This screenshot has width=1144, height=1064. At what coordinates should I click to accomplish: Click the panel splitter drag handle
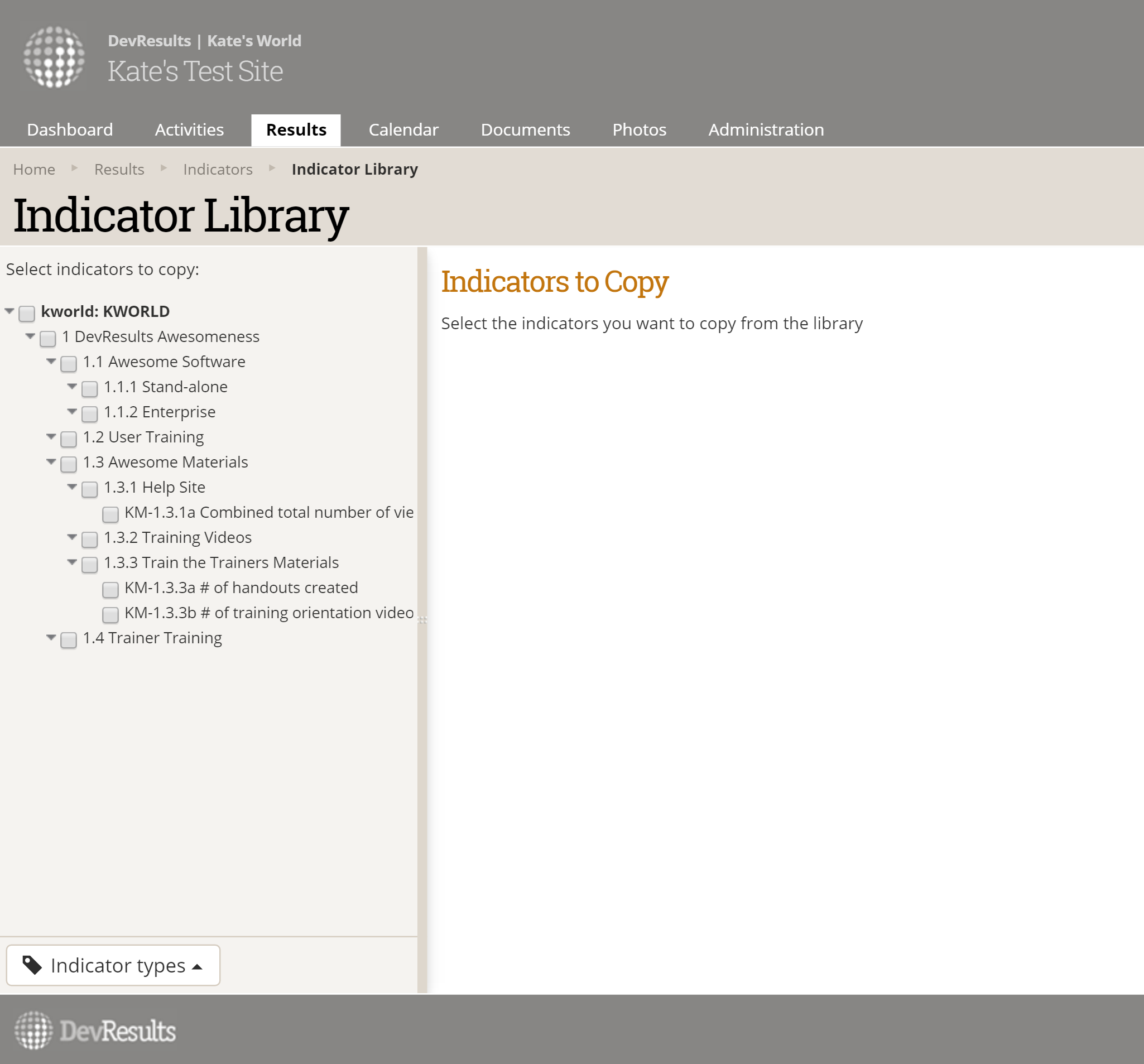(x=422, y=620)
